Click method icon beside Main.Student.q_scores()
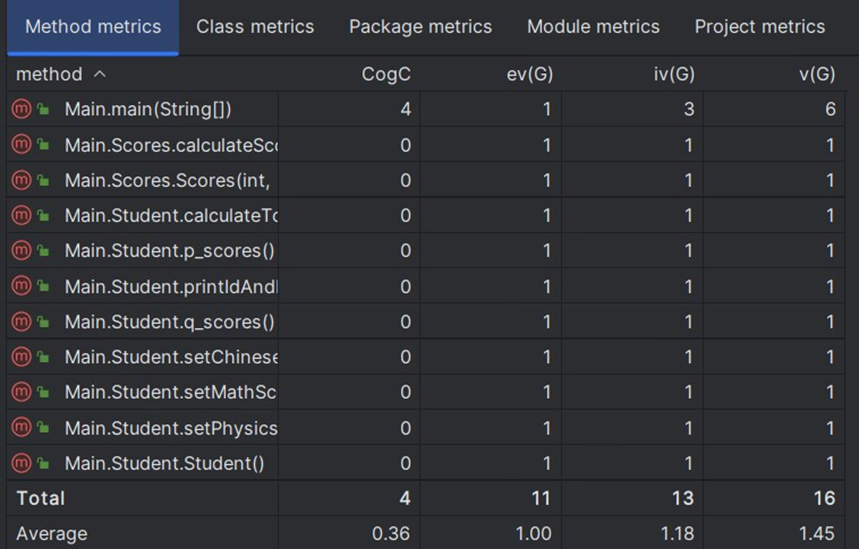The height and width of the screenshot is (549, 859). point(20,322)
